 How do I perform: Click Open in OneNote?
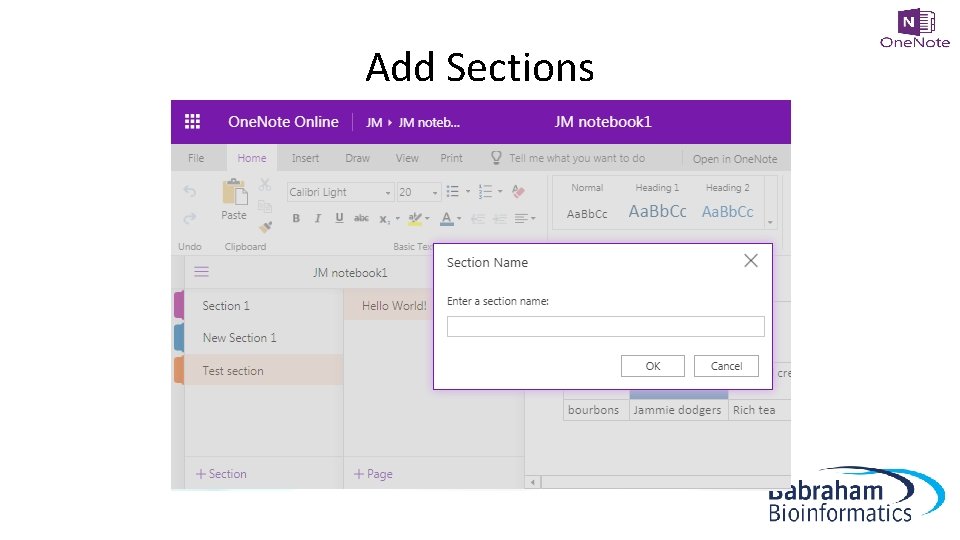[x=735, y=159]
